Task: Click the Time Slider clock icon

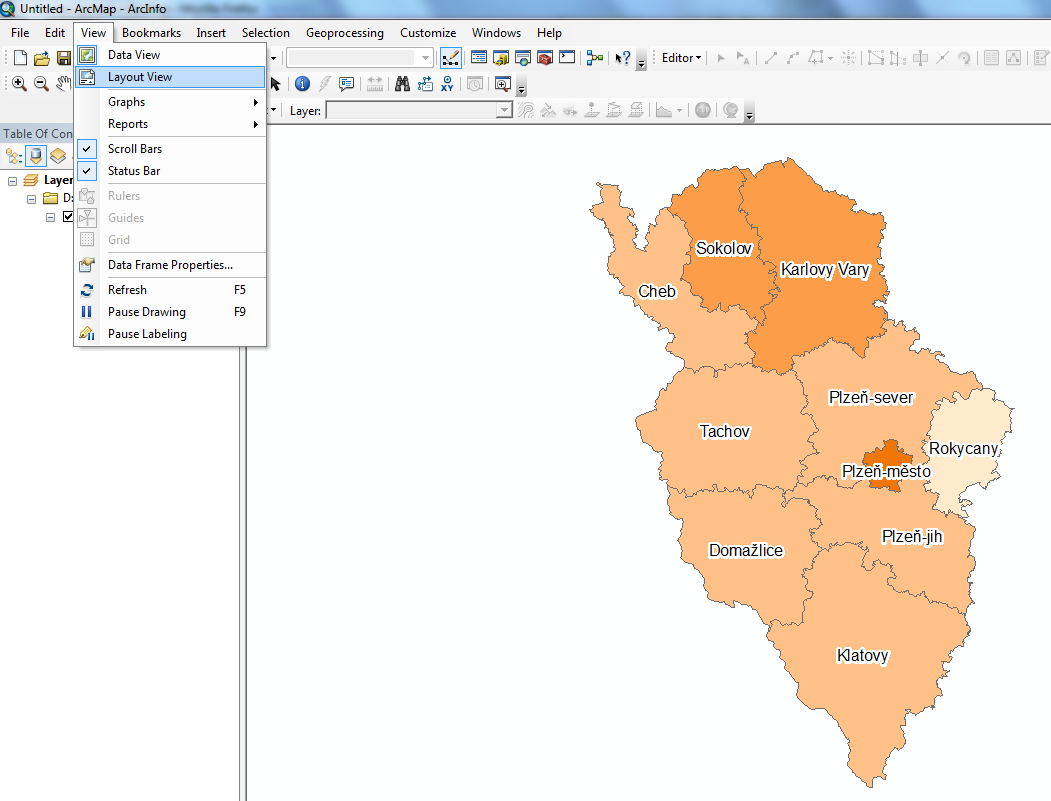Action: [x=475, y=84]
